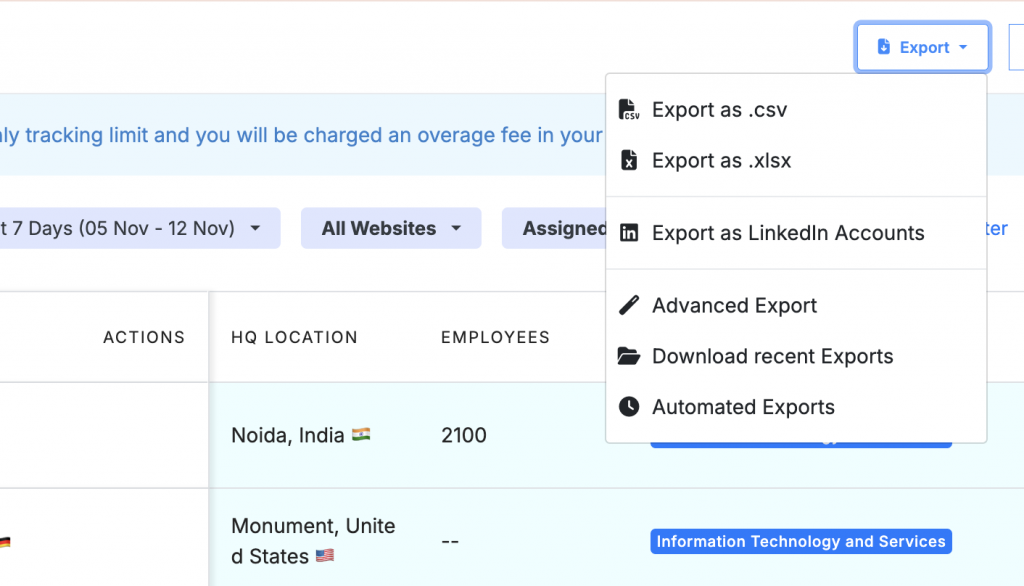Image resolution: width=1024 pixels, height=586 pixels.
Task: Click the LinkedIn logo icon
Action: pyautogui.click(x=629, y=233)
